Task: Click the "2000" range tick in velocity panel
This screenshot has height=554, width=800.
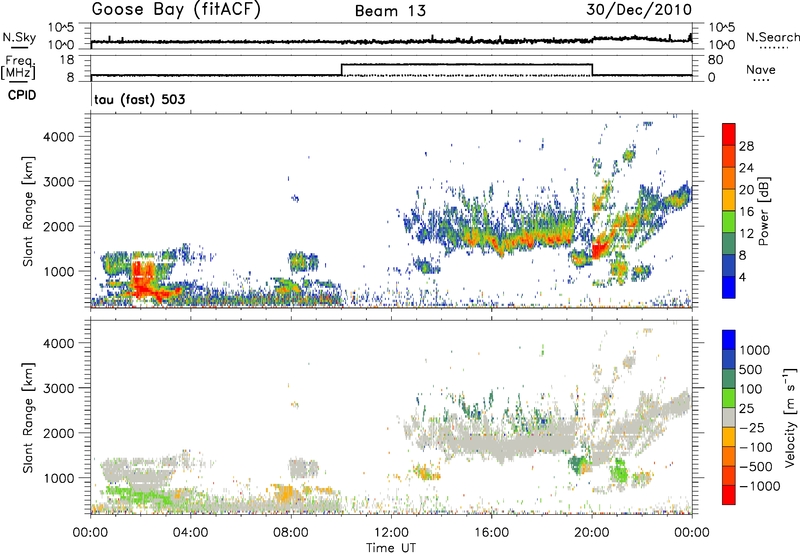Action: [x=59, y=433]
